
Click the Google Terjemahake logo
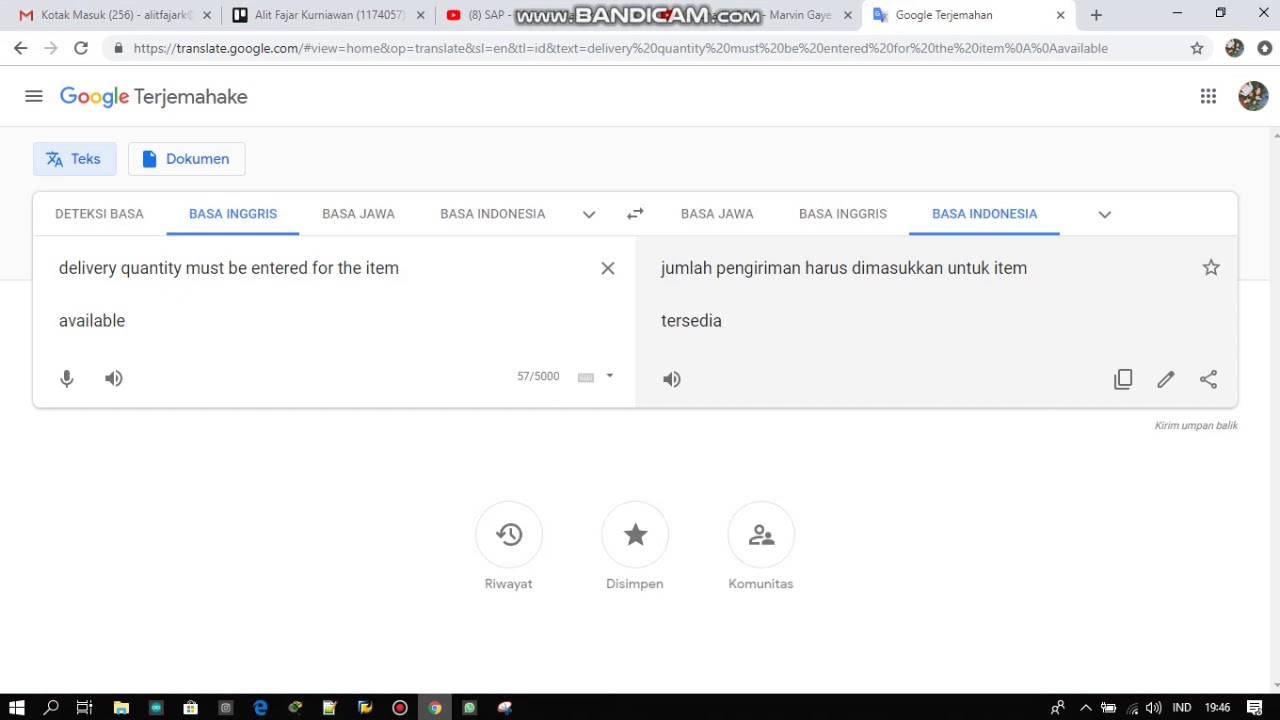153,97
